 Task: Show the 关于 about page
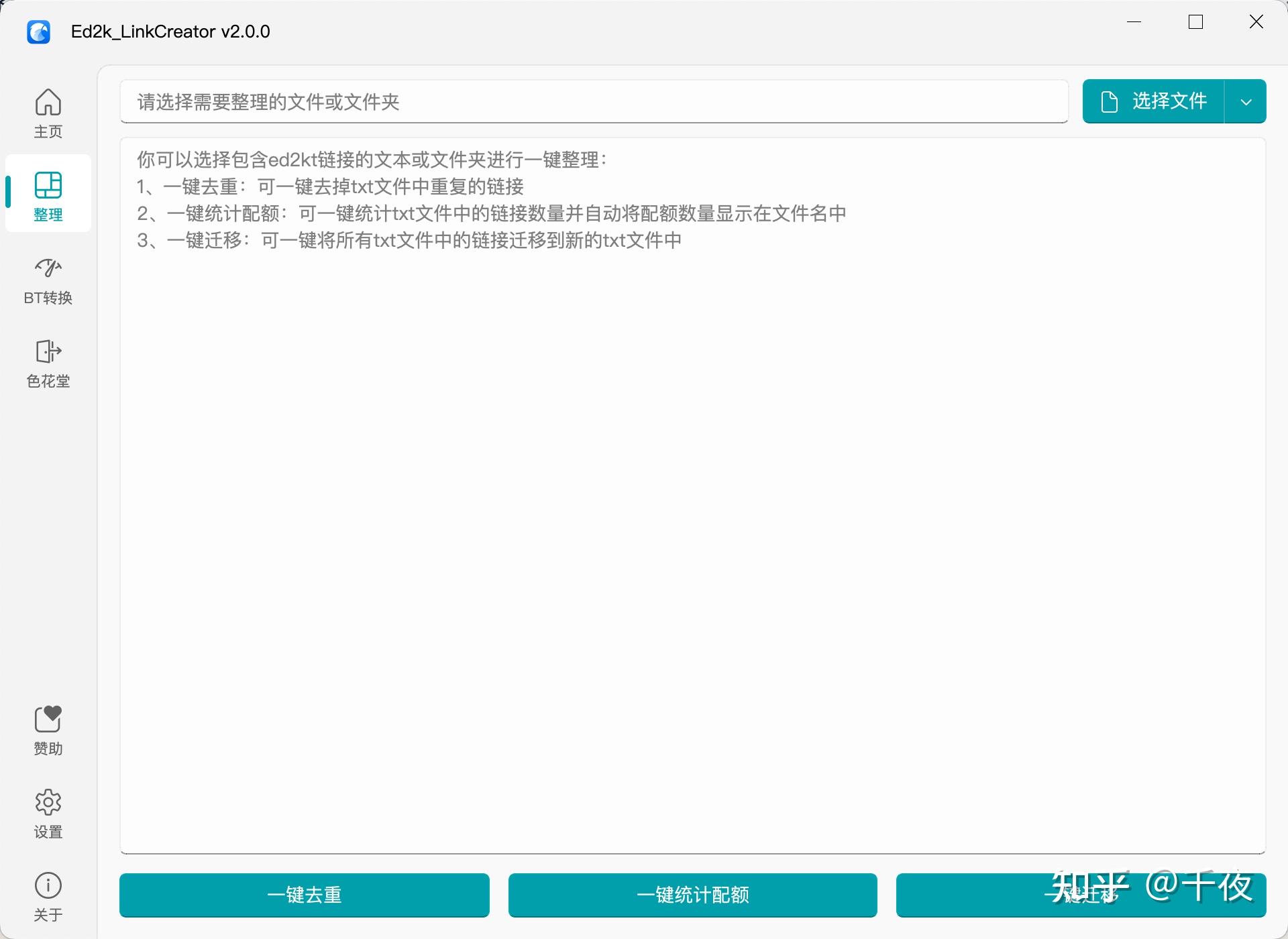tap(48, 896)
